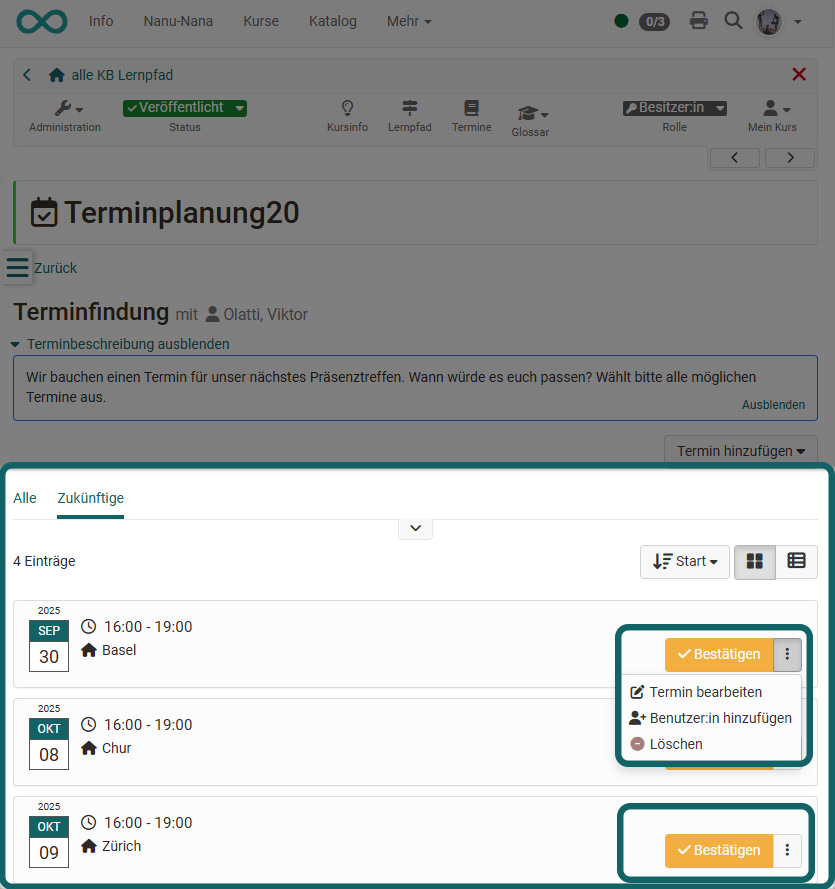Switch to the Alle tab
The height and width of the screenshot is (889, 835).
24,497
